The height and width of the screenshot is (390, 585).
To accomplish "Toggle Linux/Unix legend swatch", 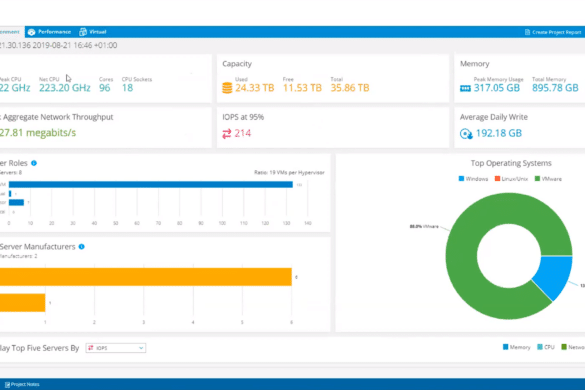I will coord(497,179).
